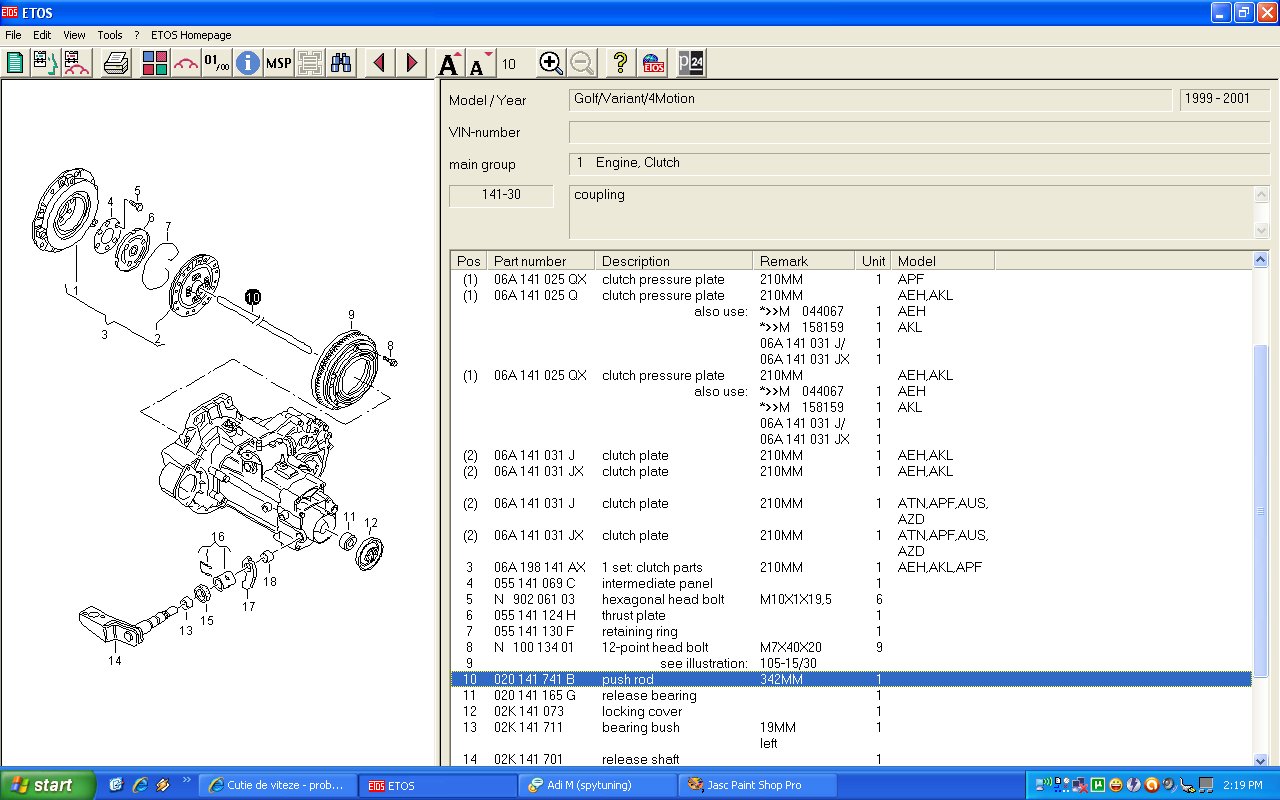Screen dimensions: 1280x800
Task: Select the release bearing row 020 141 165 G
Action: tap(851, 695)
